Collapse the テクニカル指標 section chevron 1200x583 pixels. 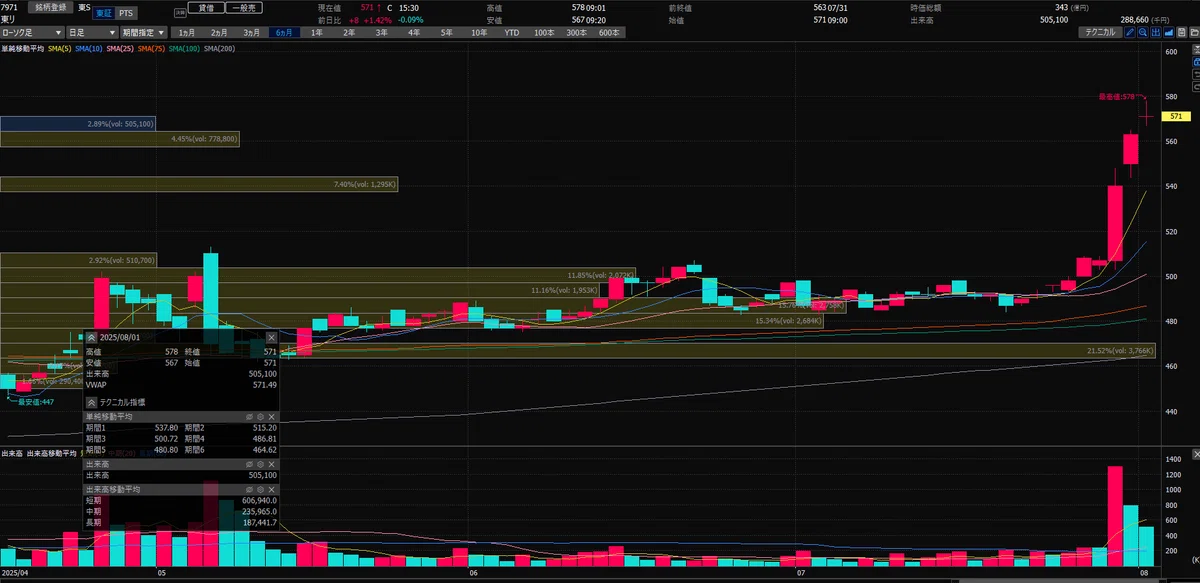tap(92, 402)
